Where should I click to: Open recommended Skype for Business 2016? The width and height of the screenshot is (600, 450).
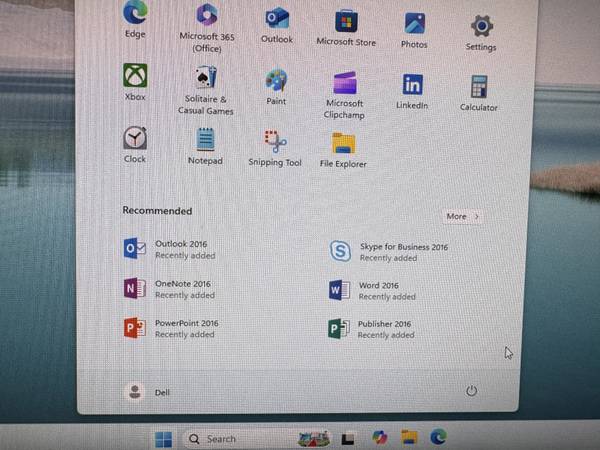pyautogui.click(x=389, y=251)
